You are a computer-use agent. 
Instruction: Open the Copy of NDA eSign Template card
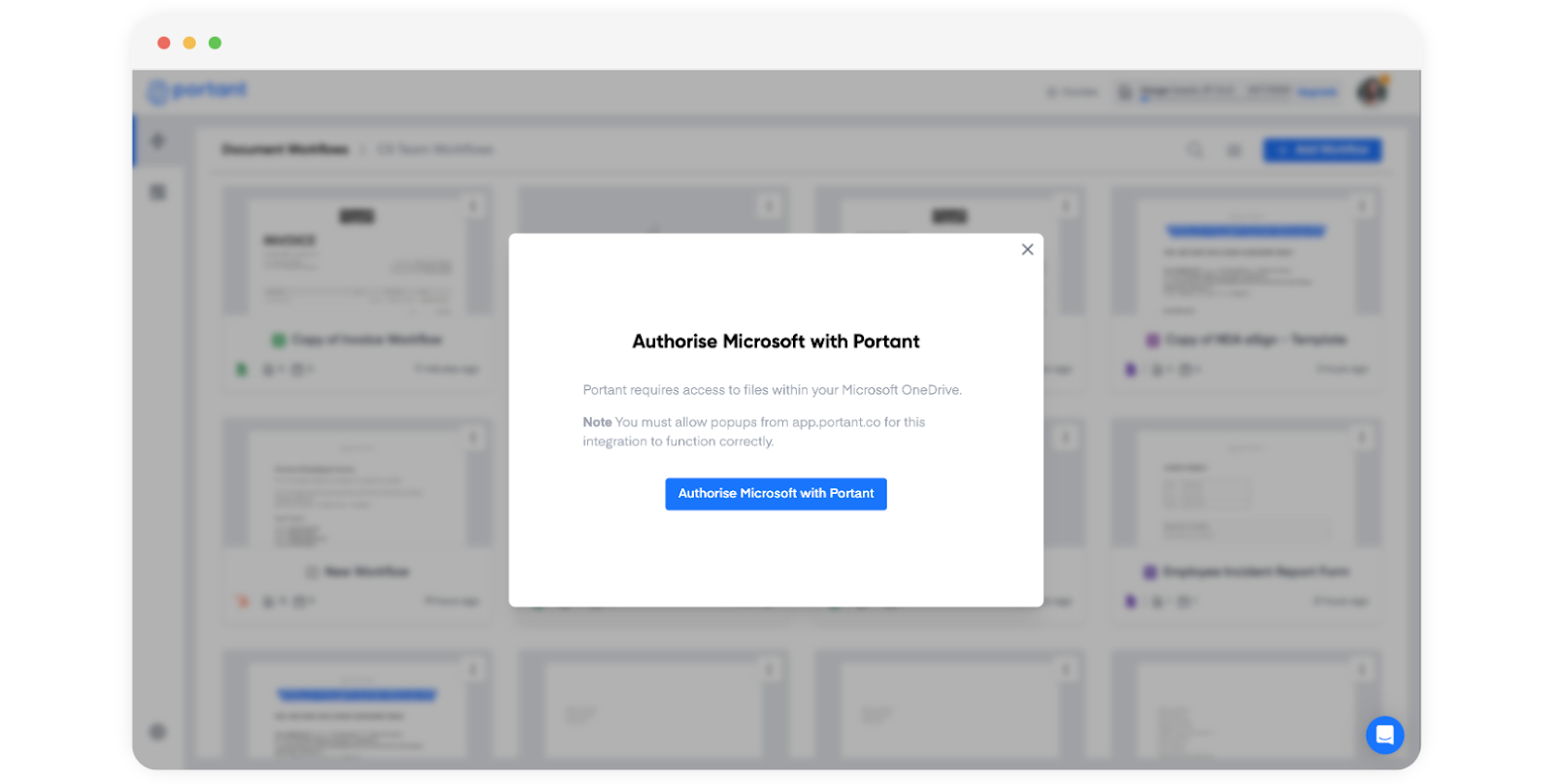click(1247, 288)
